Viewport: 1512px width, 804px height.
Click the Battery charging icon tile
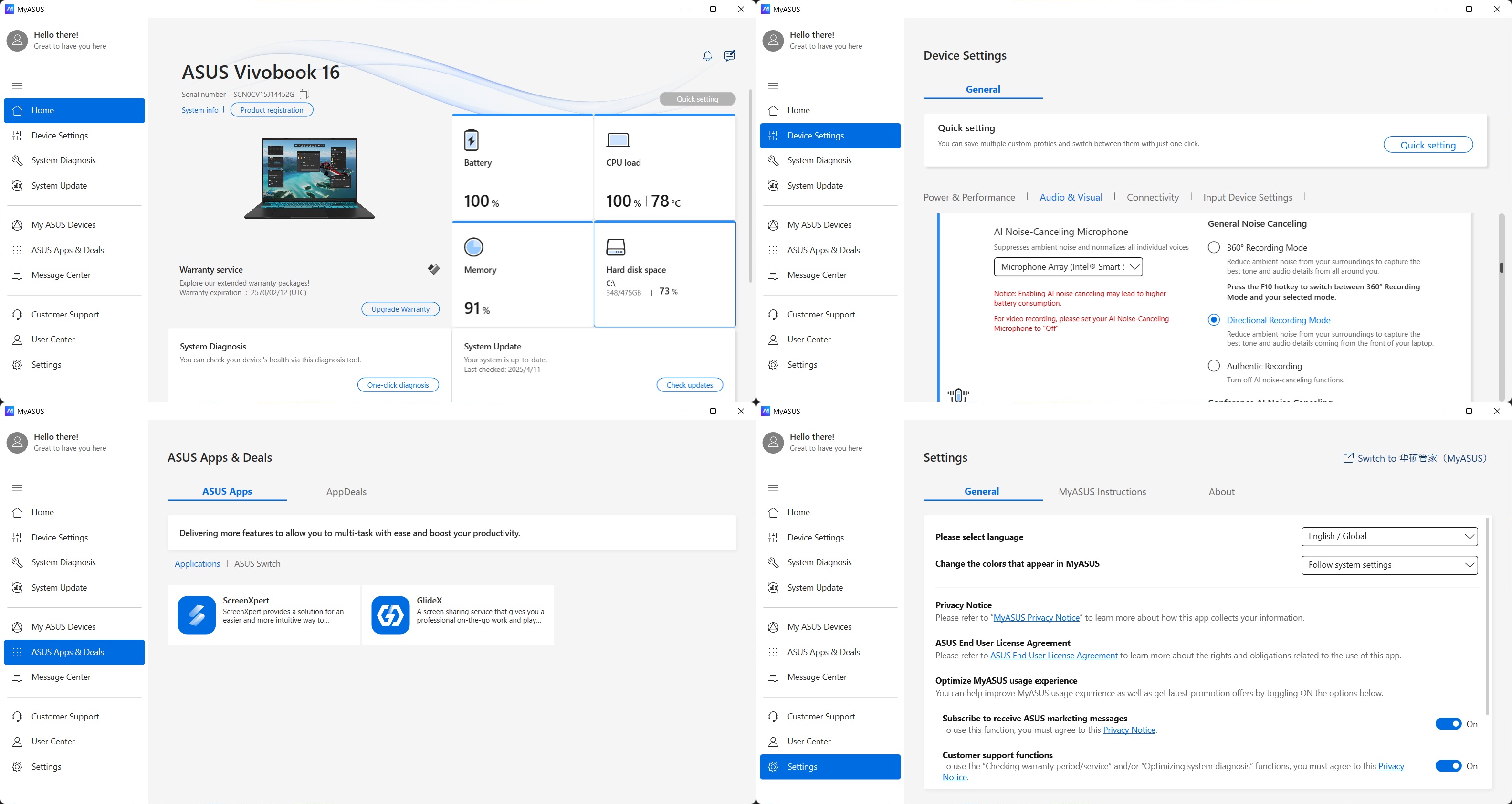point(472,140)
